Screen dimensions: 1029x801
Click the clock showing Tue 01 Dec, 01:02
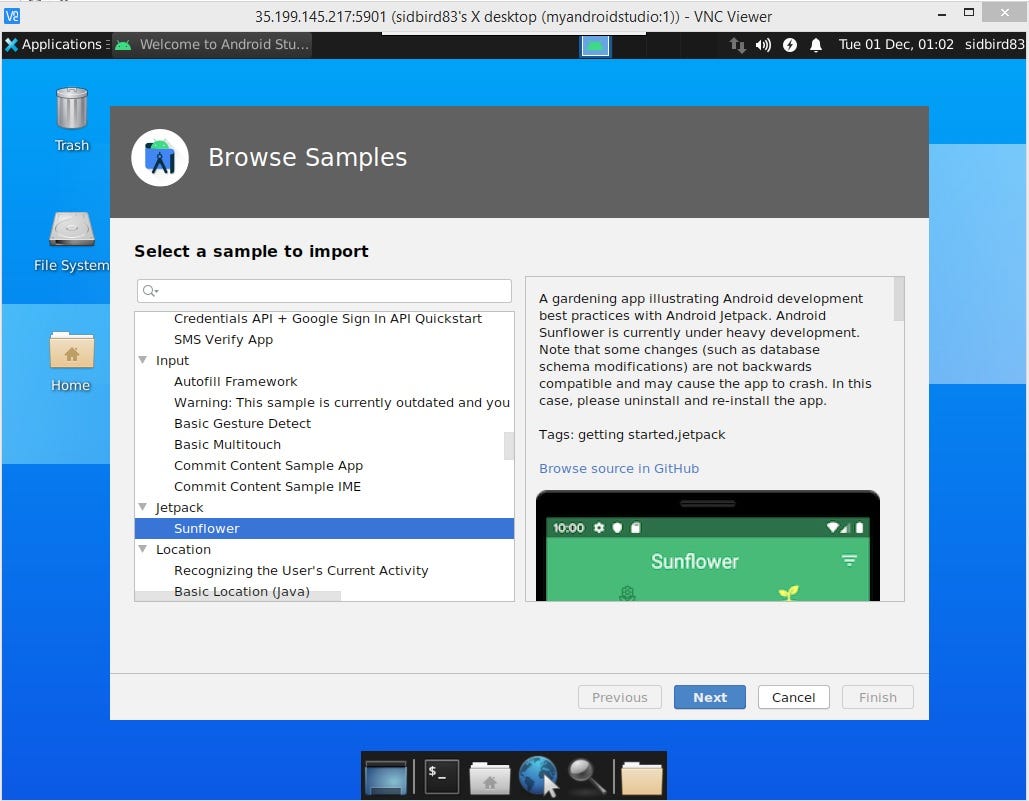896,45
